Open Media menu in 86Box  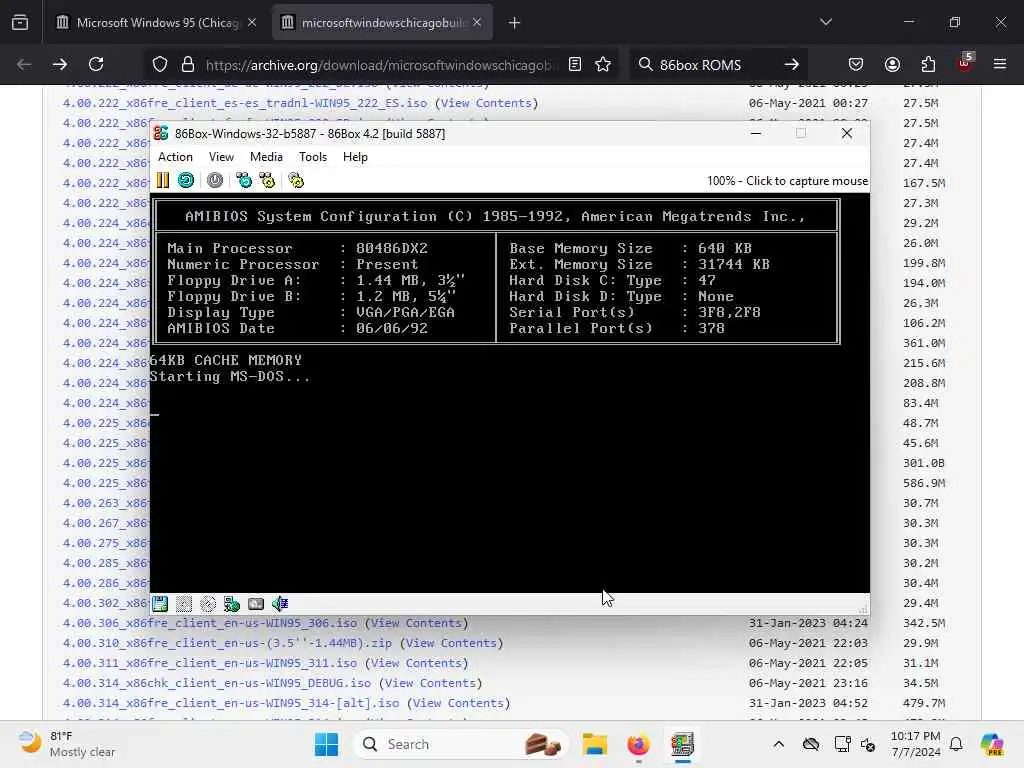[266, 157]
